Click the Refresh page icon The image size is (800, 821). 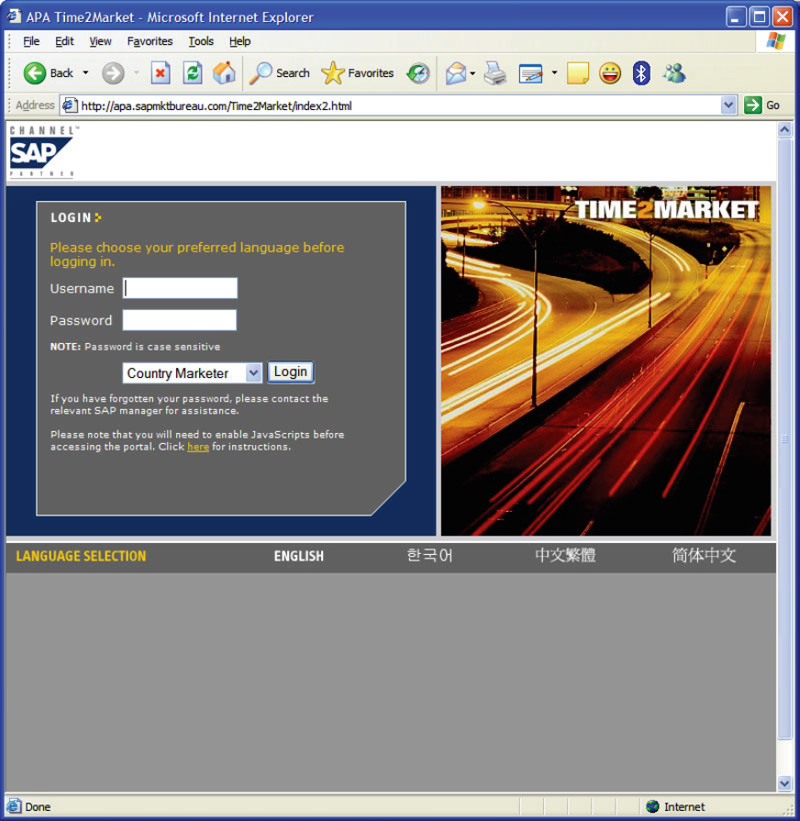click(x=192, y=73)
